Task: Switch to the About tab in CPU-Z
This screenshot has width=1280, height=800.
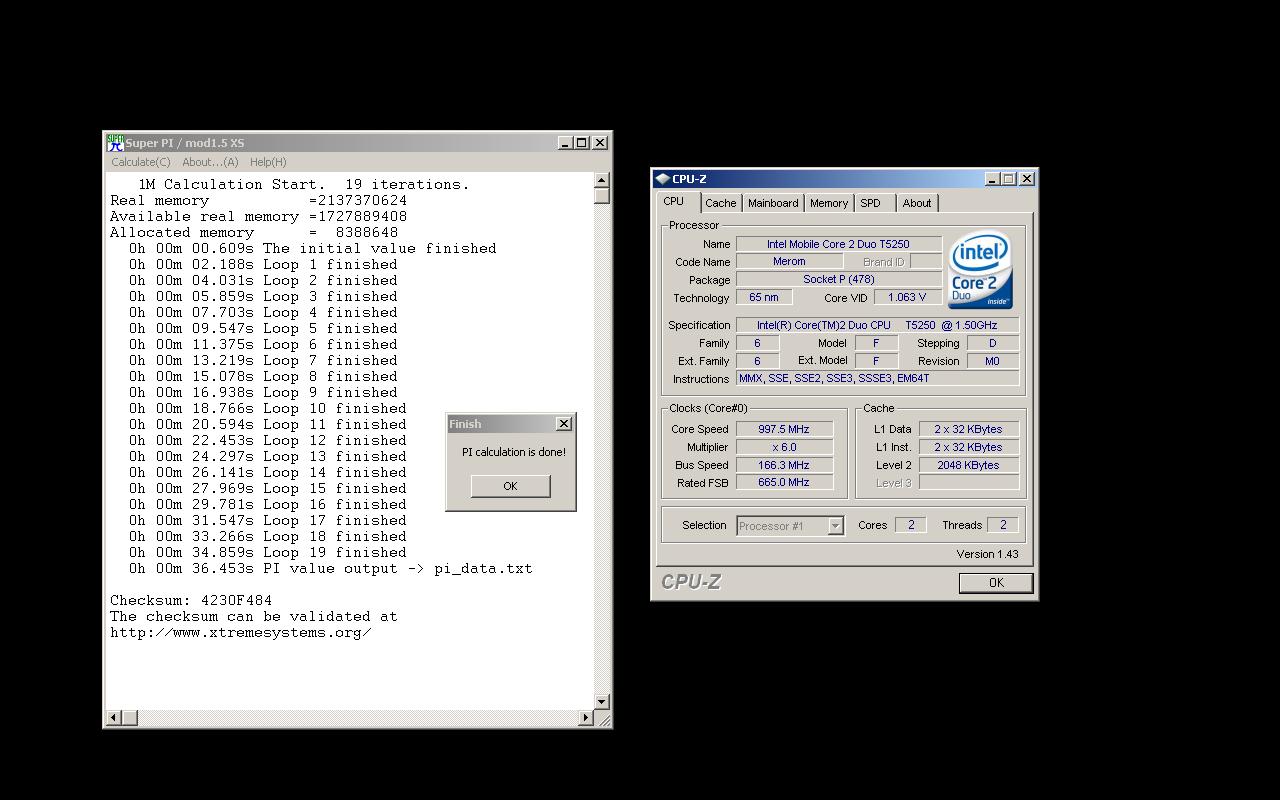Action: pos(917,203)
